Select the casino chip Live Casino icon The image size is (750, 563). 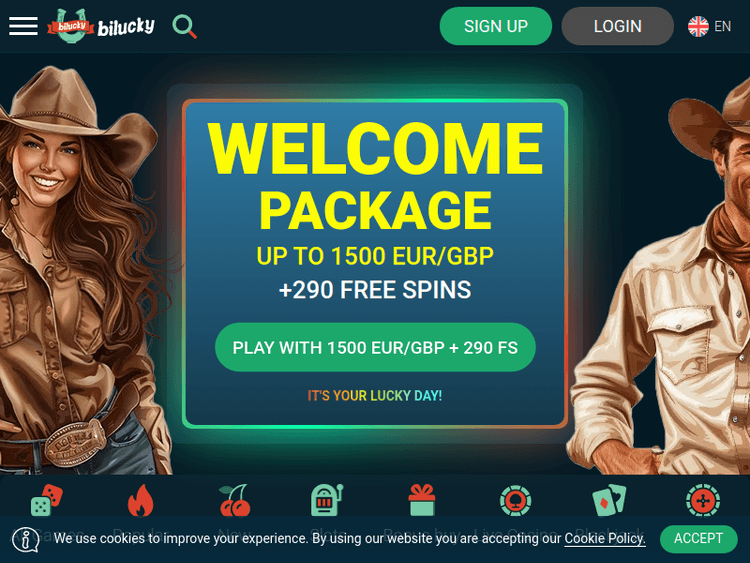pyautogui.click(x=515, y=500)
